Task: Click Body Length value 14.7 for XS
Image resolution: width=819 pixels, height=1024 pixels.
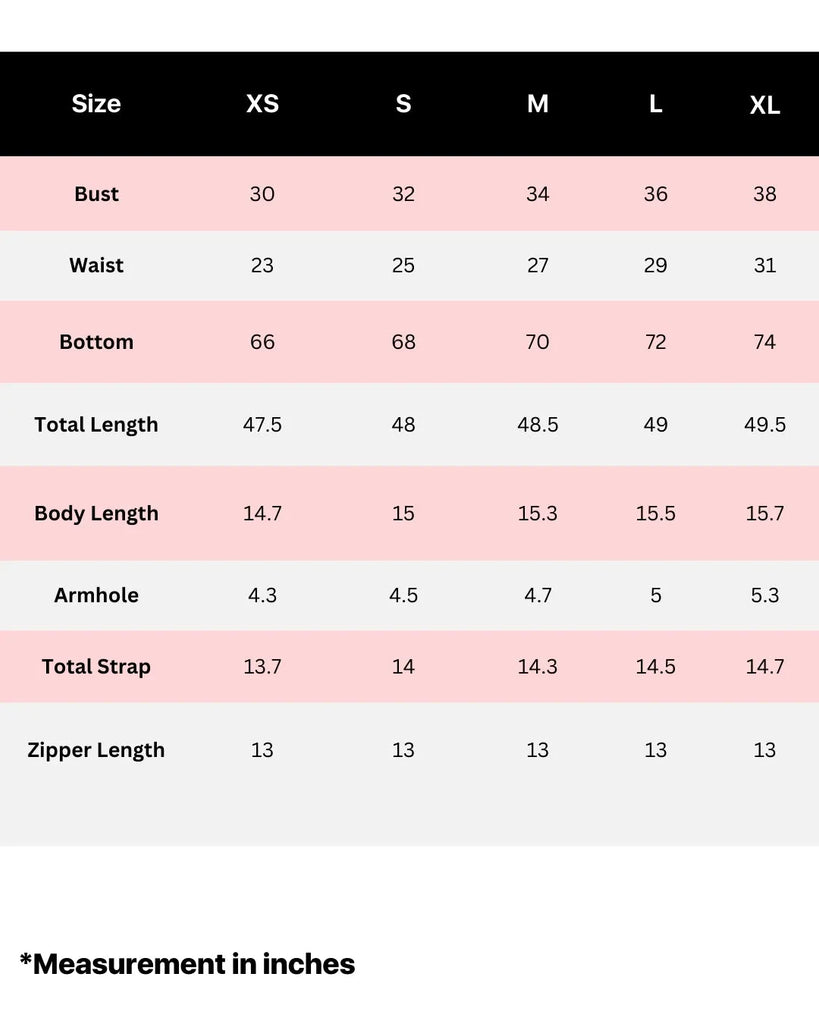Action: 262,514
